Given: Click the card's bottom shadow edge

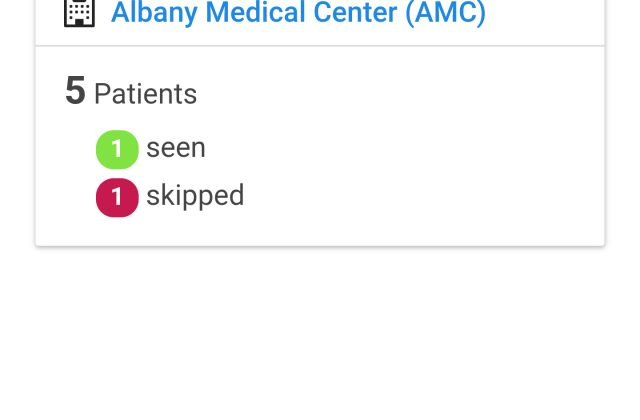Looking at the screenshot, I should pyautogui.click(x=320, y=246).
